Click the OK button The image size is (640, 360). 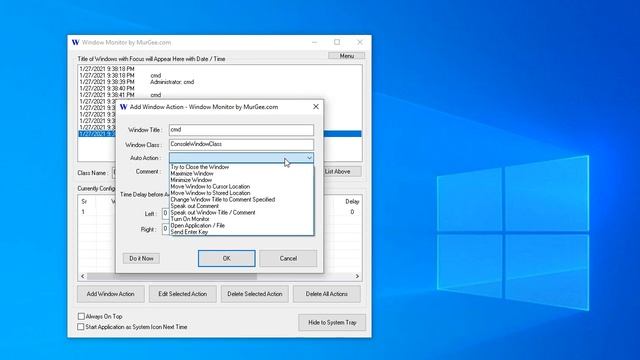(227, 258)
